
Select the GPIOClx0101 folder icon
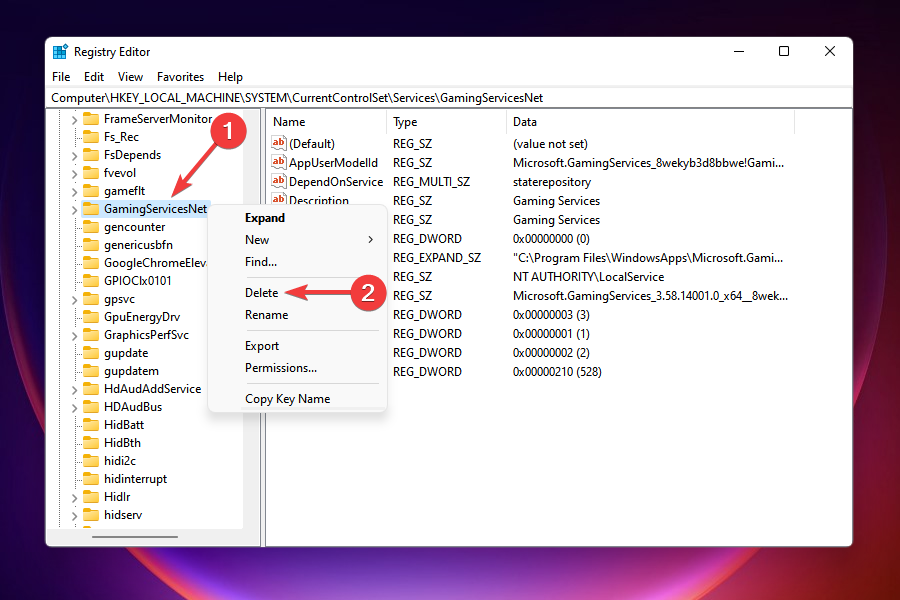point(91,281)
